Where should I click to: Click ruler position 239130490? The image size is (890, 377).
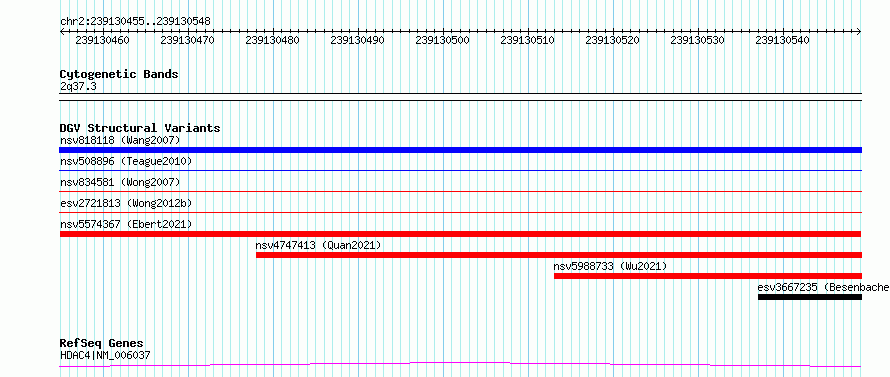point(358,41)
